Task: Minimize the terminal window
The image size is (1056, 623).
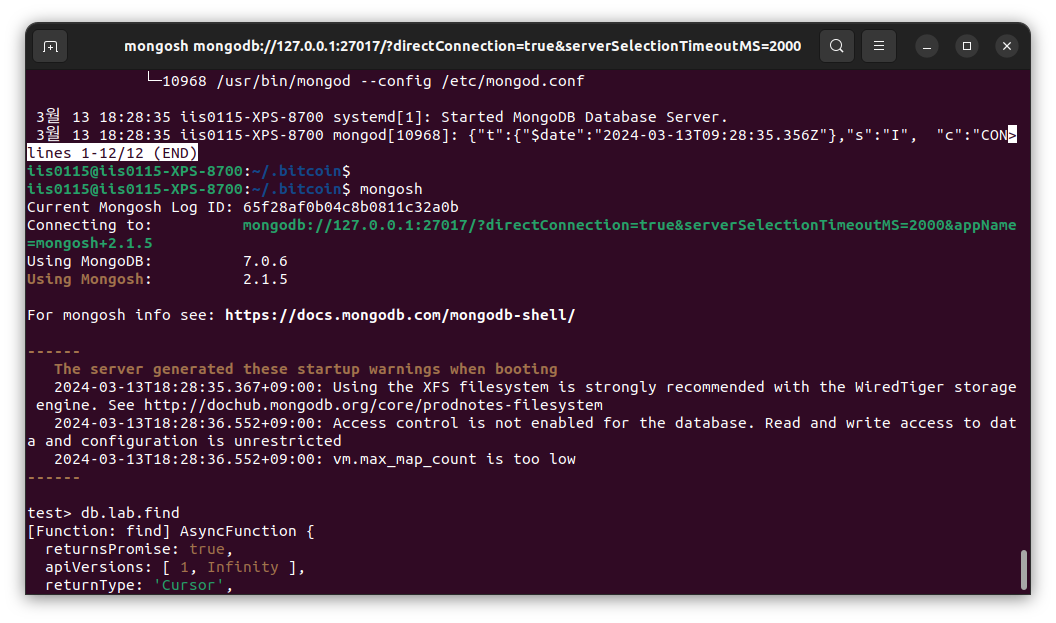Action: (927, 46)
